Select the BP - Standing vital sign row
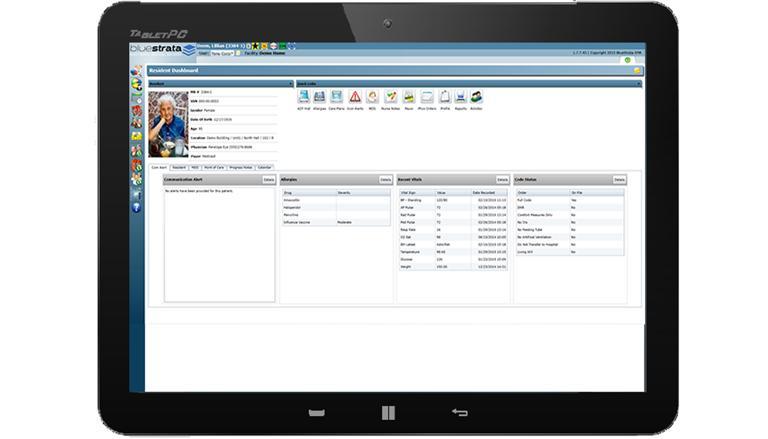This screenshot has width=768, height=439. click(x=453, y=200)
